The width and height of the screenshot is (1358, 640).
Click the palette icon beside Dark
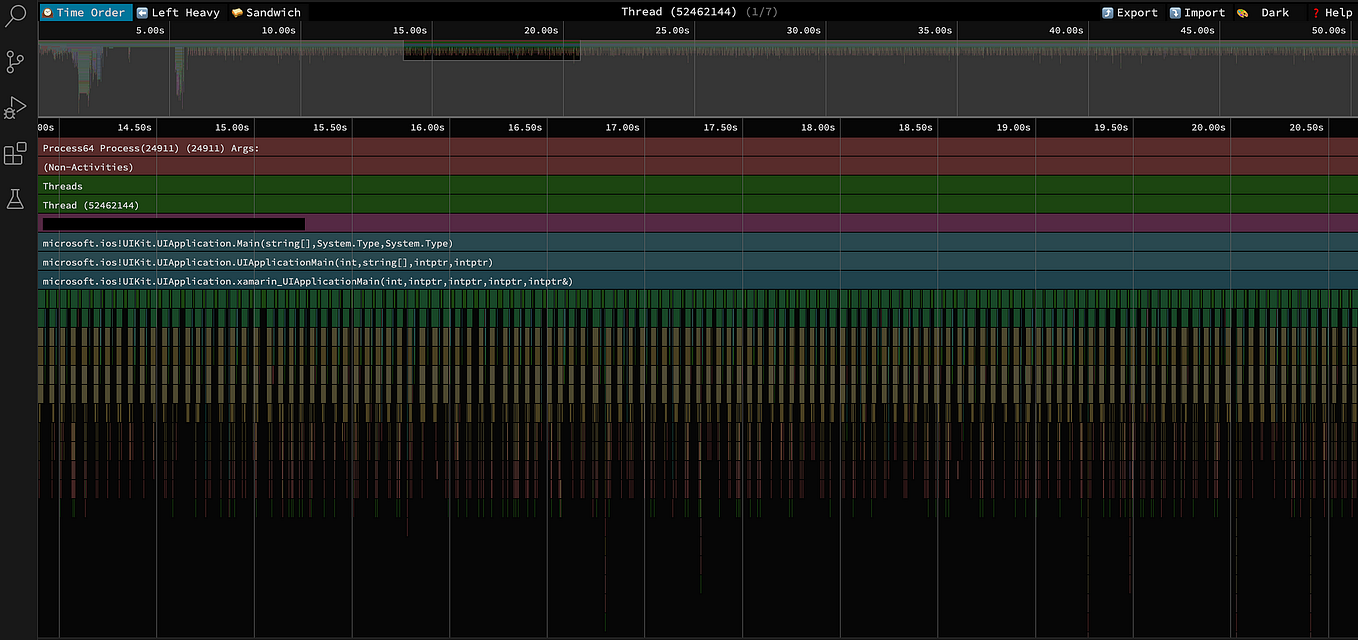tap(1241, 12)
